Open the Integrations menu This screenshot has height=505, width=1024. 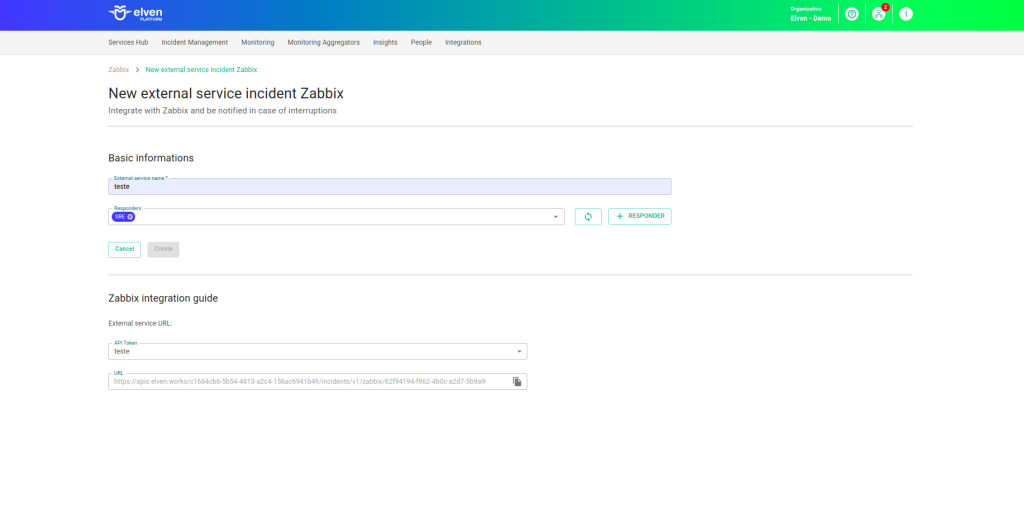click(463, 43)
